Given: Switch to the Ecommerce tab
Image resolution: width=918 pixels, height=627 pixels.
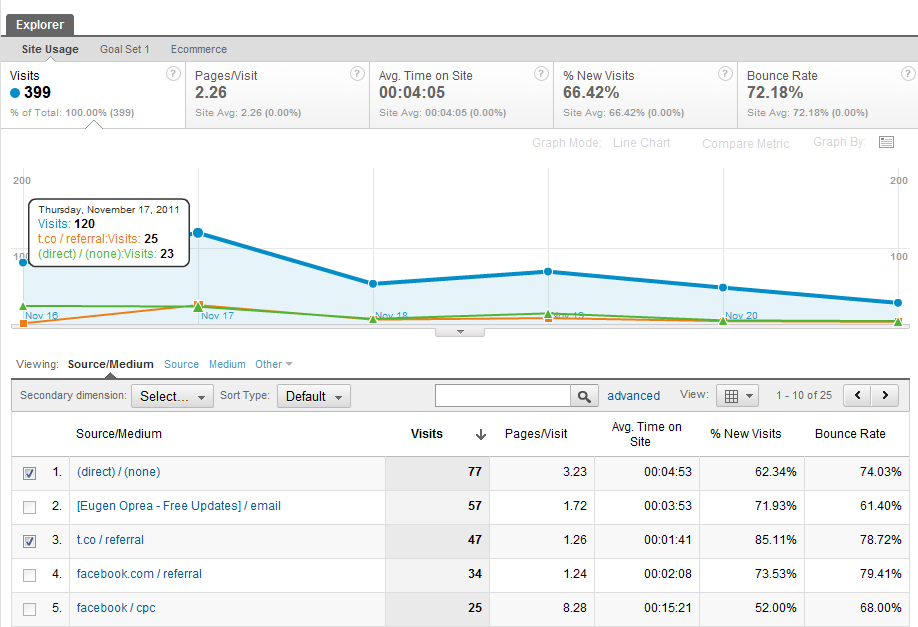Looking at the screenshot, I should (198, 48).
